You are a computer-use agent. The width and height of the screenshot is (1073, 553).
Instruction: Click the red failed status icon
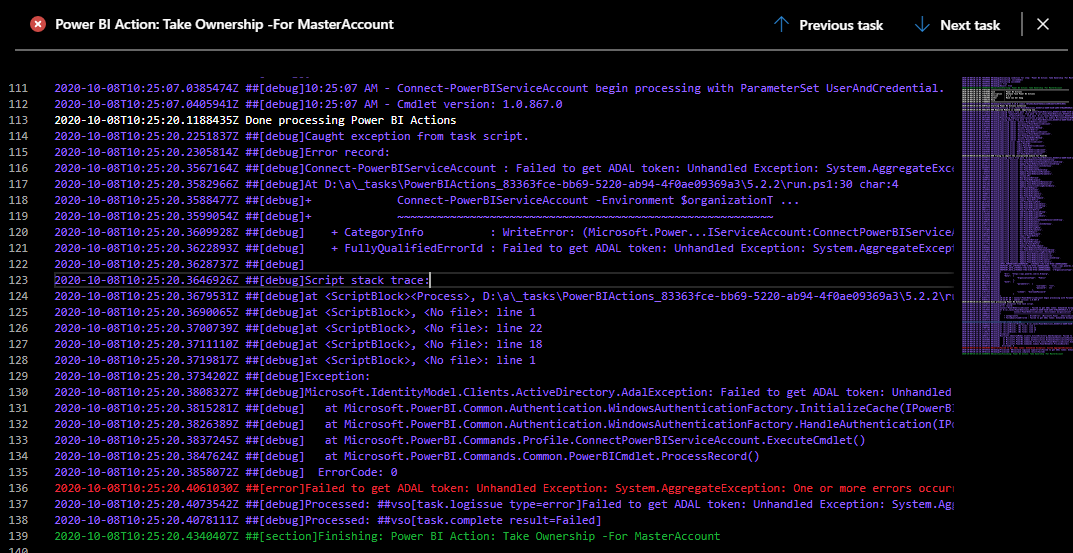(38, 25)
